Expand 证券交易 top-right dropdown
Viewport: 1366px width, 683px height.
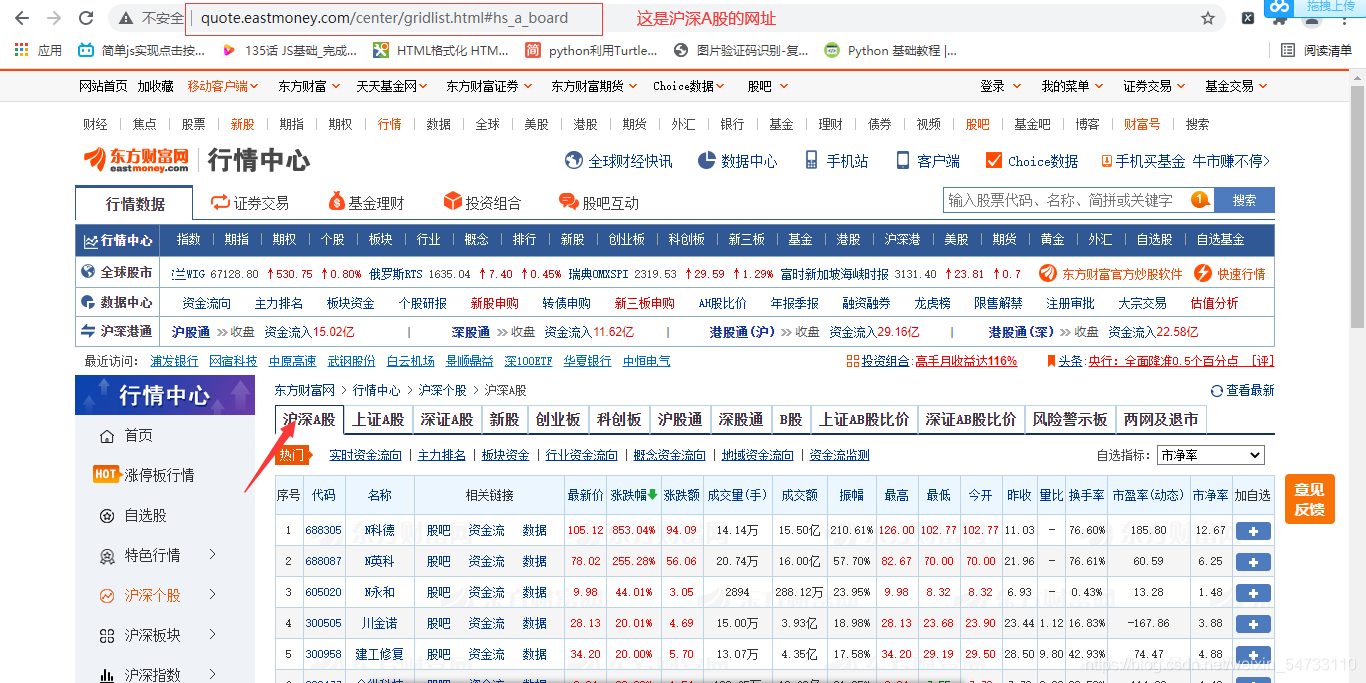1154,87
